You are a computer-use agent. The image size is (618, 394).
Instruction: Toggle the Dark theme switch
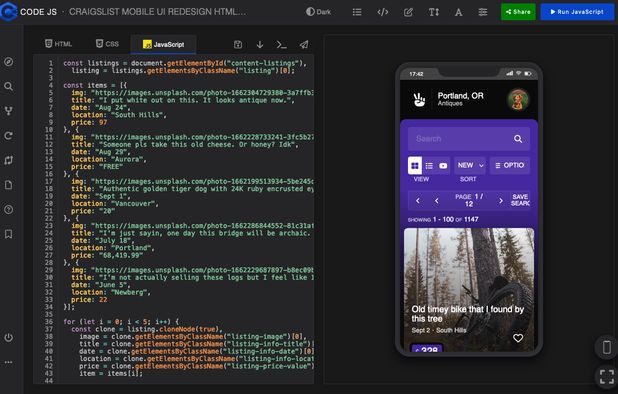318,12
